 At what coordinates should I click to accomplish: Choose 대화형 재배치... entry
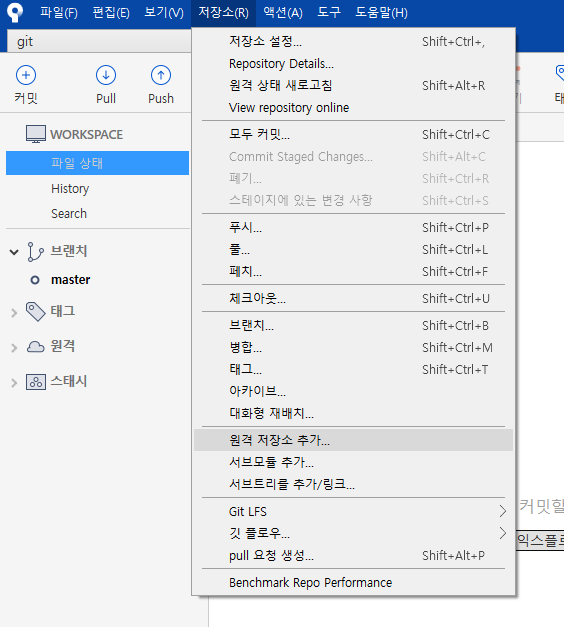tap(354, 413)
